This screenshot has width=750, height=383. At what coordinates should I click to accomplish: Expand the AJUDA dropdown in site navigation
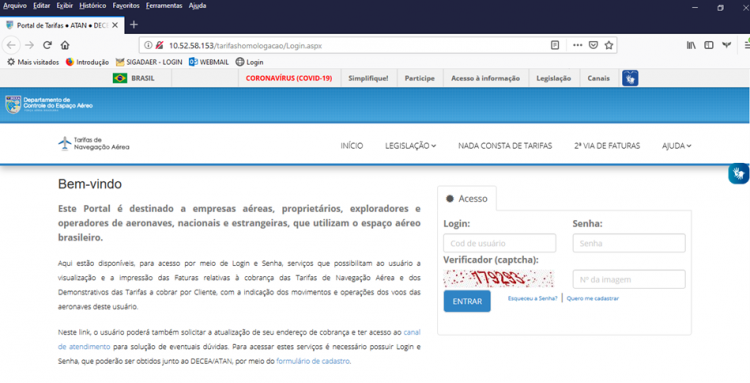point(676,146)
